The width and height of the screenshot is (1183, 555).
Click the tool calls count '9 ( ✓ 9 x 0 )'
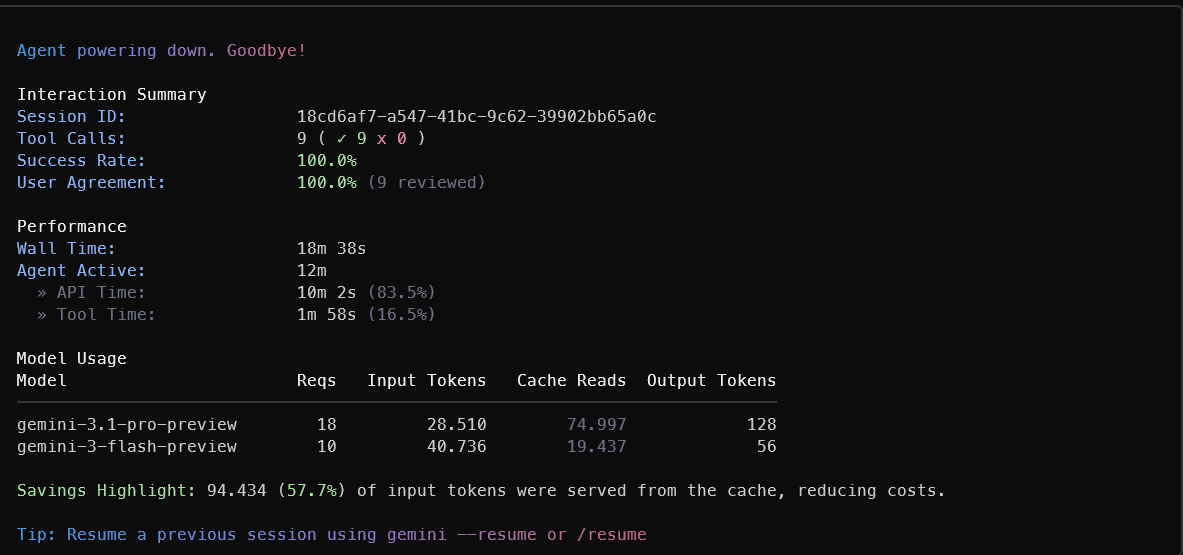pos(361,139)
